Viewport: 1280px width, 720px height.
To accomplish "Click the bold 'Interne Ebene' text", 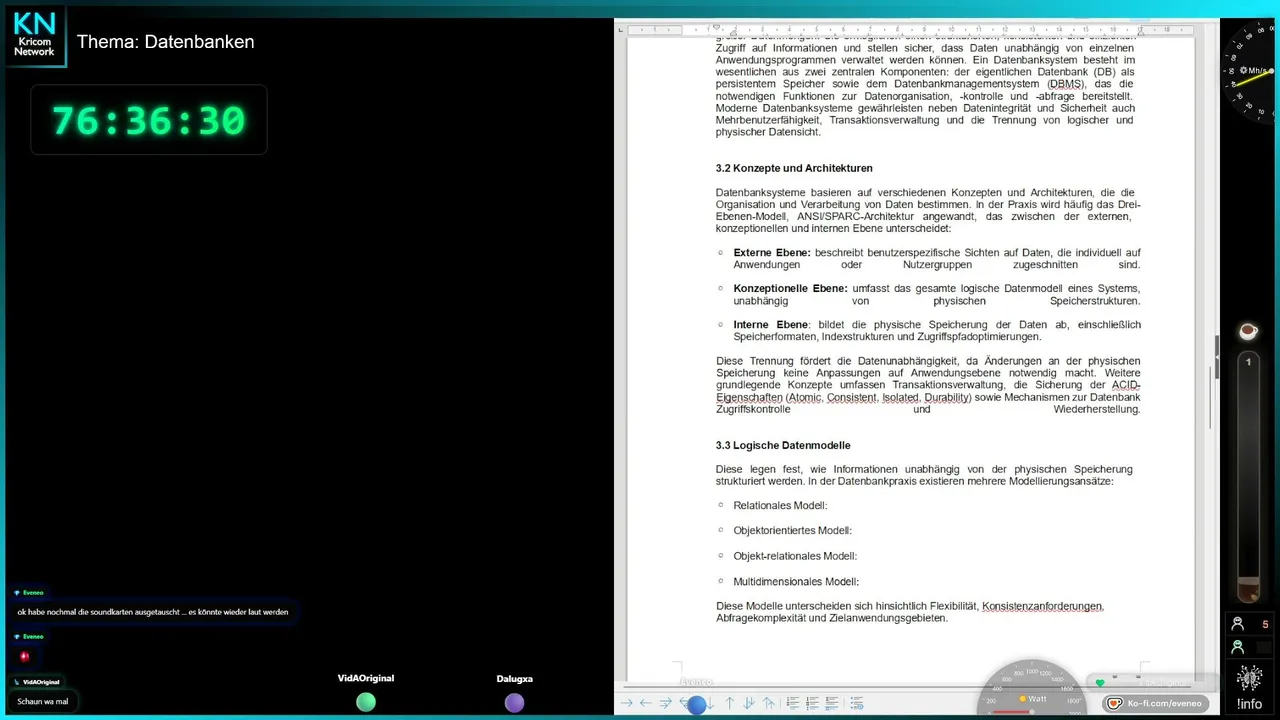I will (770, 325).
